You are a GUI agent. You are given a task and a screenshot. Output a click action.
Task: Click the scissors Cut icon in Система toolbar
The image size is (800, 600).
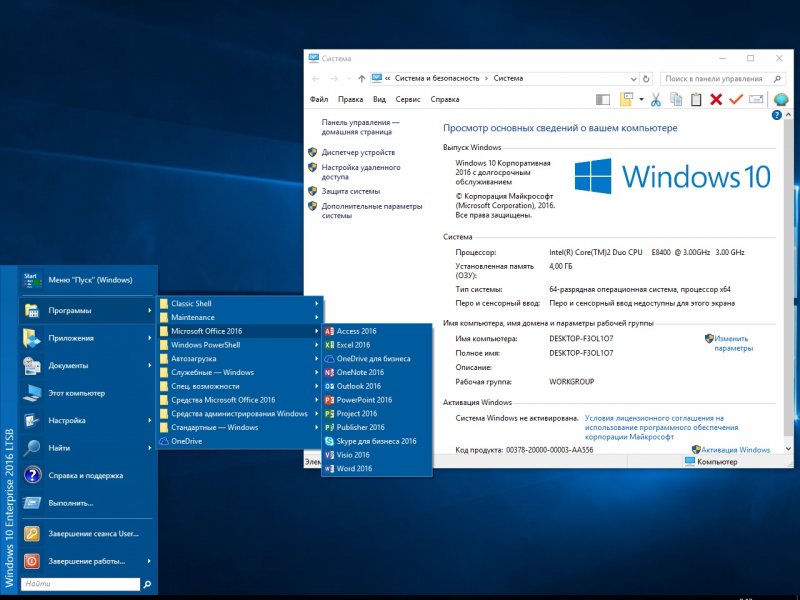[x=656, y=99]
